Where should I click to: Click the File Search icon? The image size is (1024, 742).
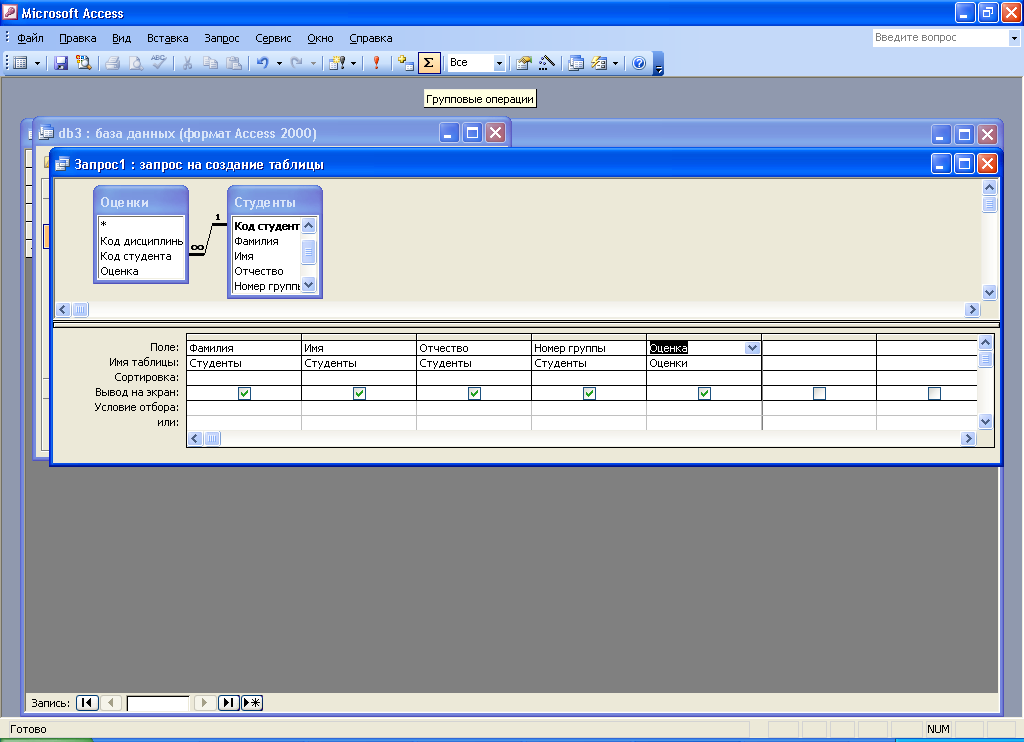83,63
